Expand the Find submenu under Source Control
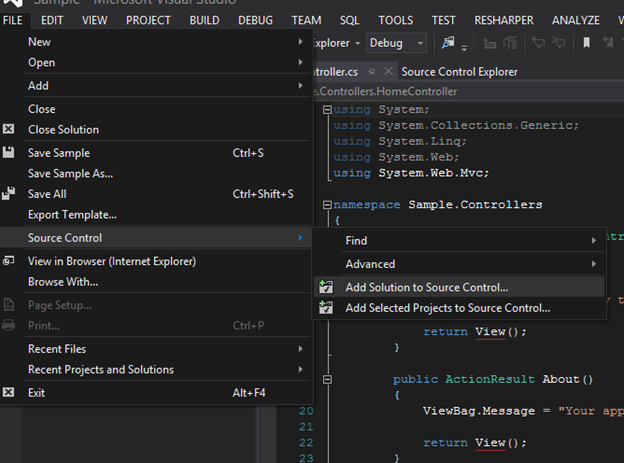The height and width of the screenshot is (463, 624). click(x=593, y=240)
